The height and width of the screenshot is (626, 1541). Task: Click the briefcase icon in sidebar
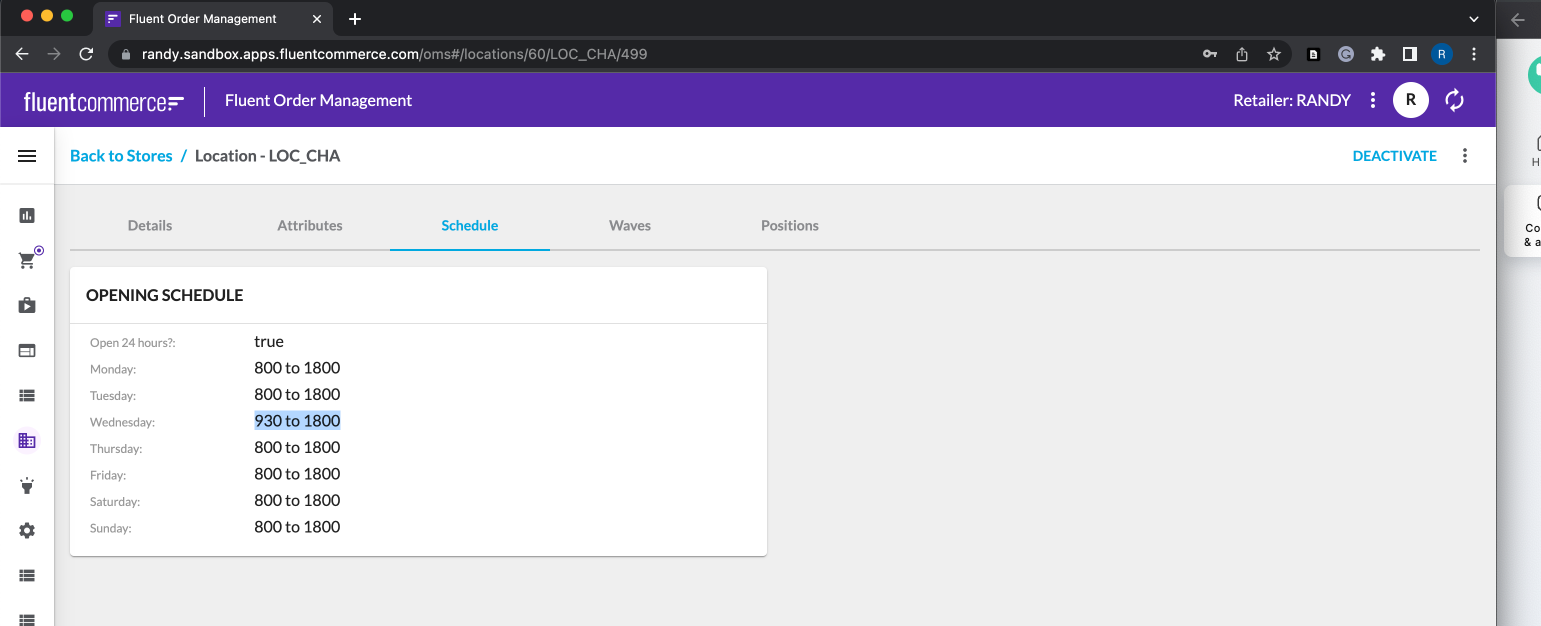tap(27, 306)
